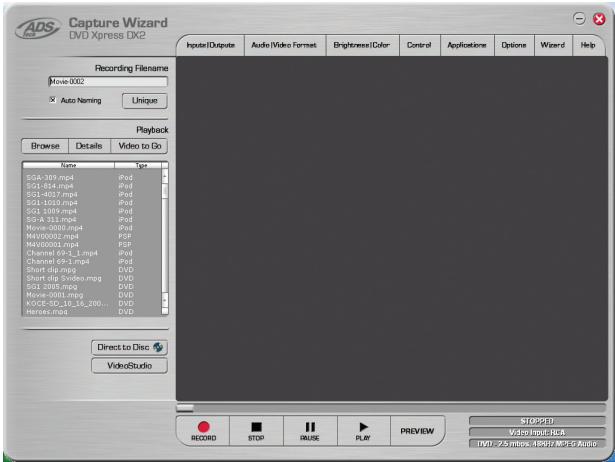The height and width of the screenshot is (462, 615).
Task: Click the ADS logo icon
Action: (x=38, y=28)
